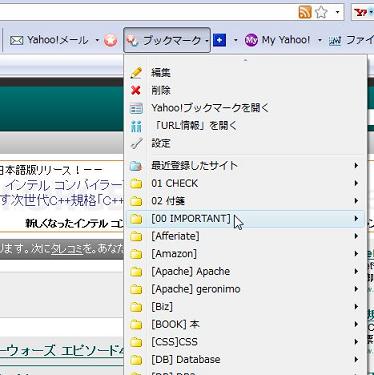Click the bookmark star icon
Screen dimensions: 374x375
click(321, 13)
